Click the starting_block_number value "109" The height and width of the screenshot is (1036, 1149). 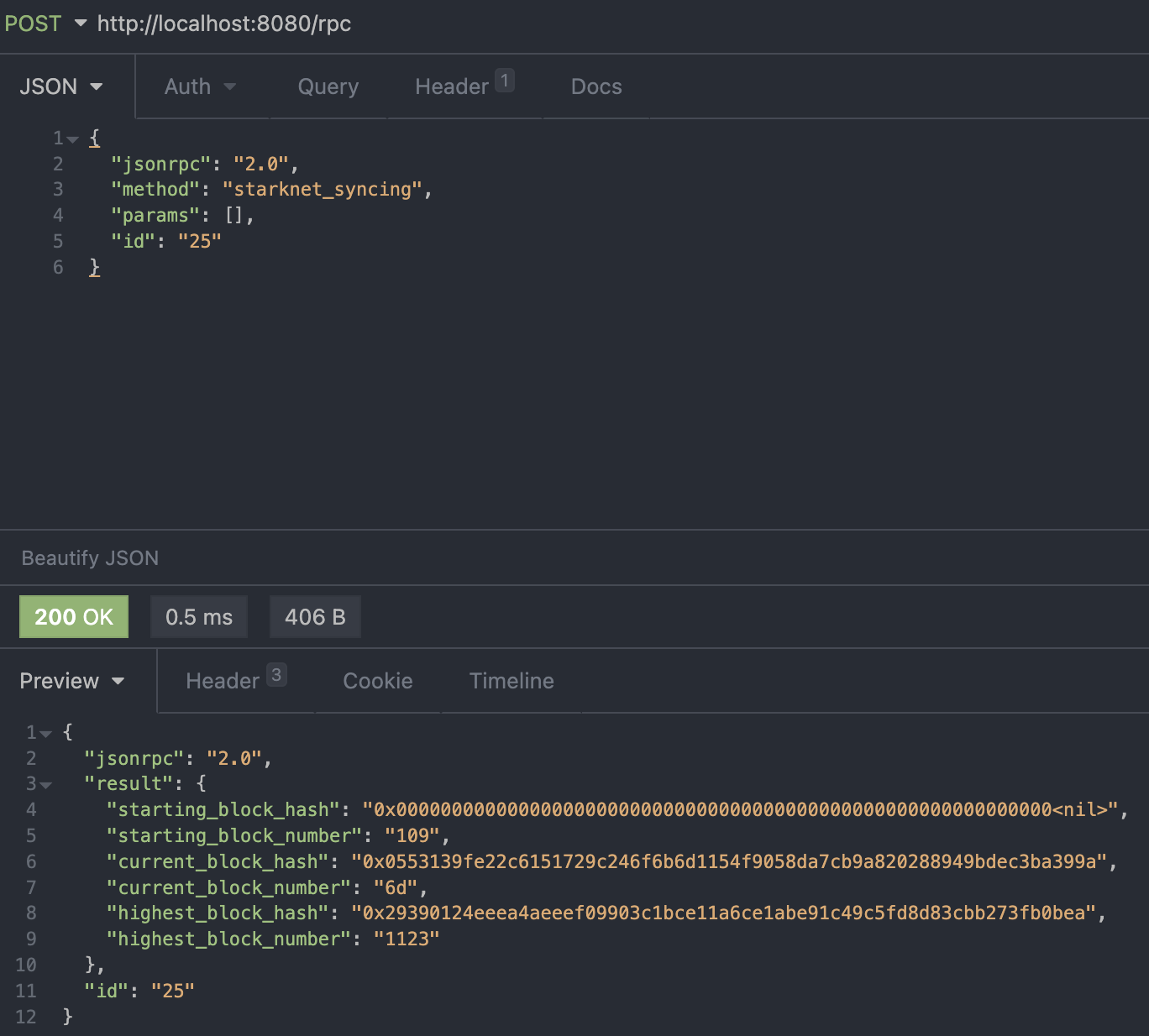(x=412, y=836)
